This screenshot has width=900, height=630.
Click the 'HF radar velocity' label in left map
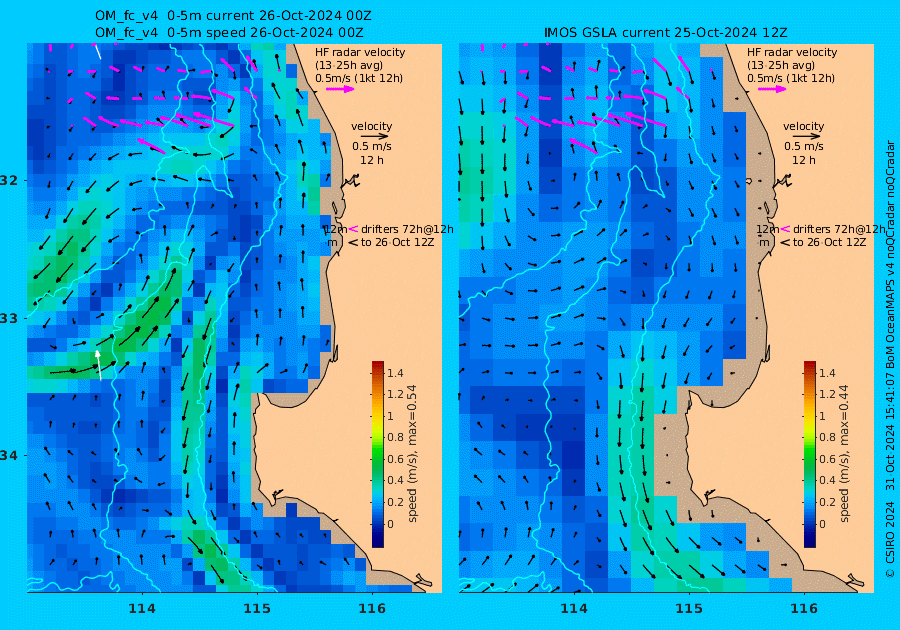tap(360, 52)
